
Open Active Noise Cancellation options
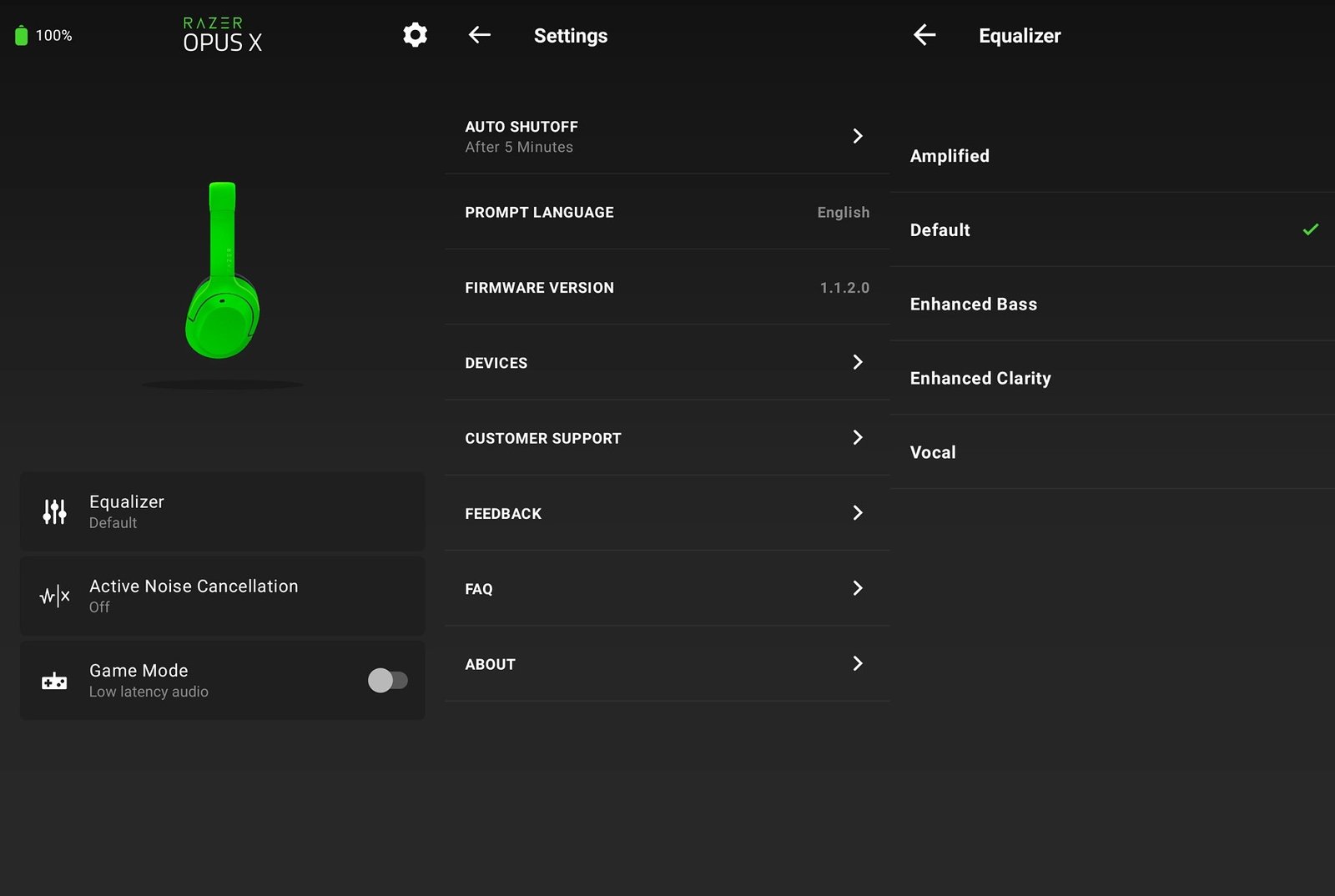(x=222, y=596)
